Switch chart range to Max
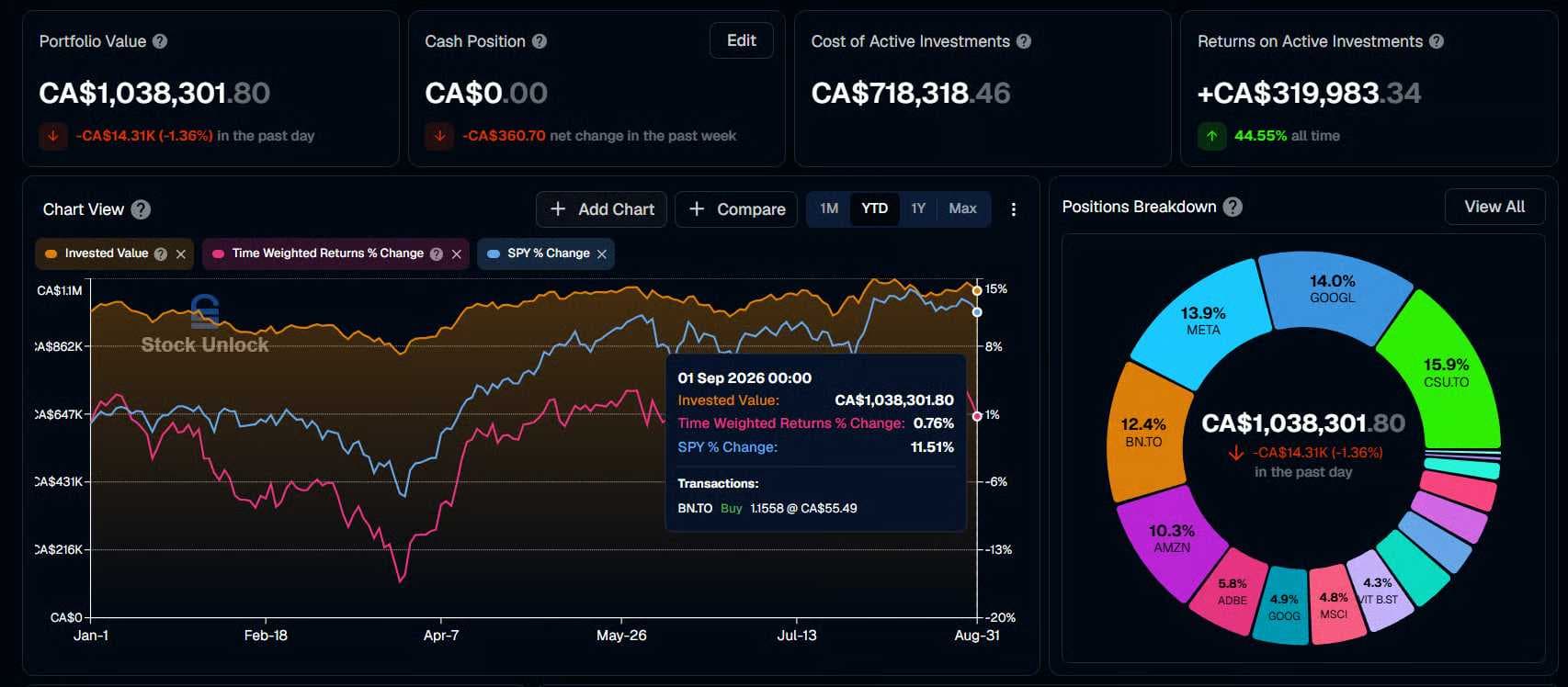Viewport: 1568px width, 687px height. [962, 209]
